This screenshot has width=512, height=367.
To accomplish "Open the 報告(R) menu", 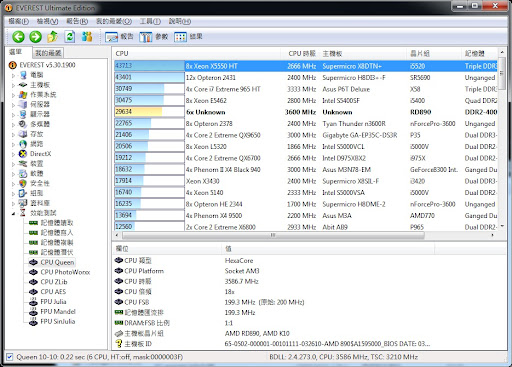I will coord(77,21).
